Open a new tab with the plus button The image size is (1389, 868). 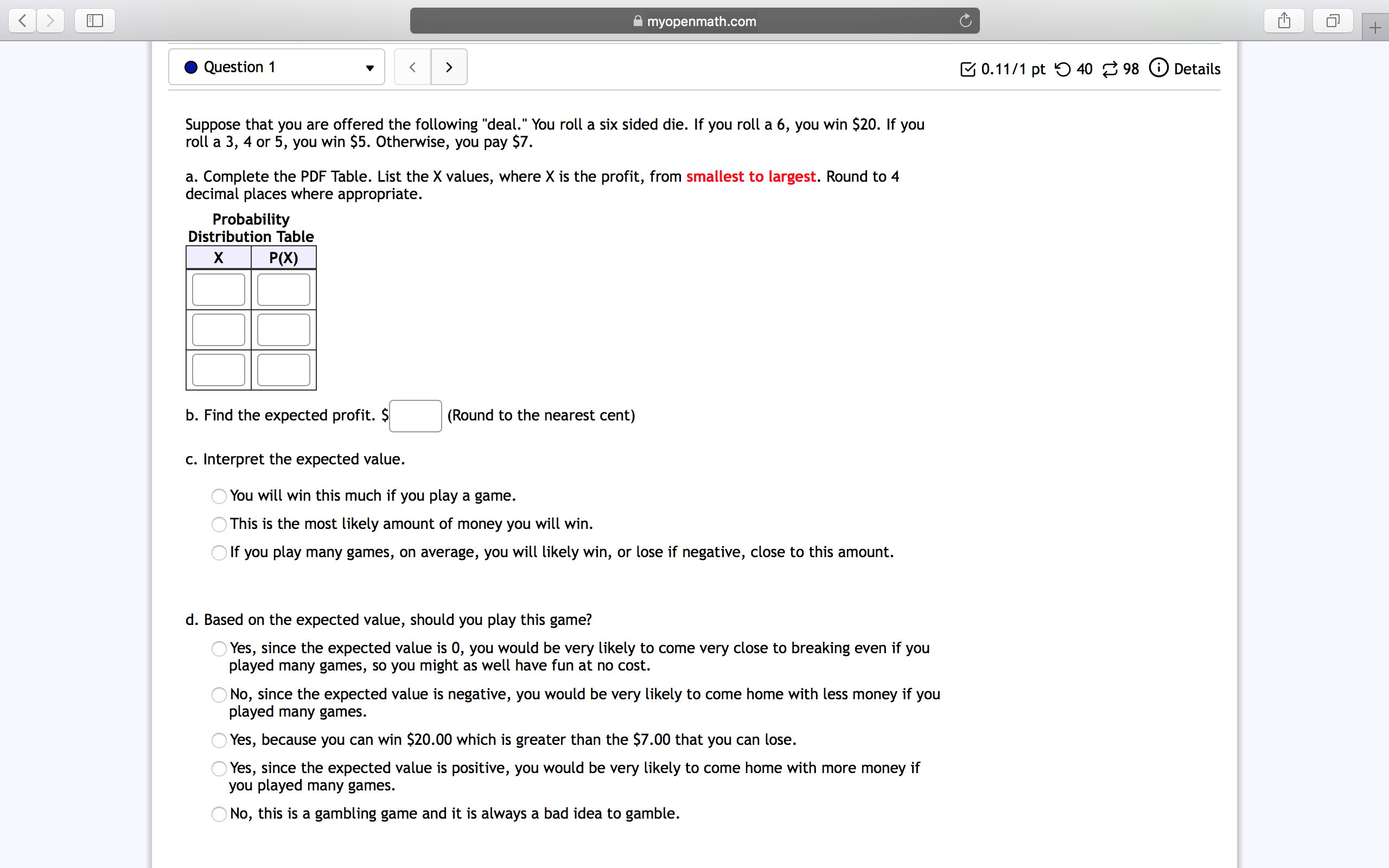pyautogui.click(x=1375, y=27)
